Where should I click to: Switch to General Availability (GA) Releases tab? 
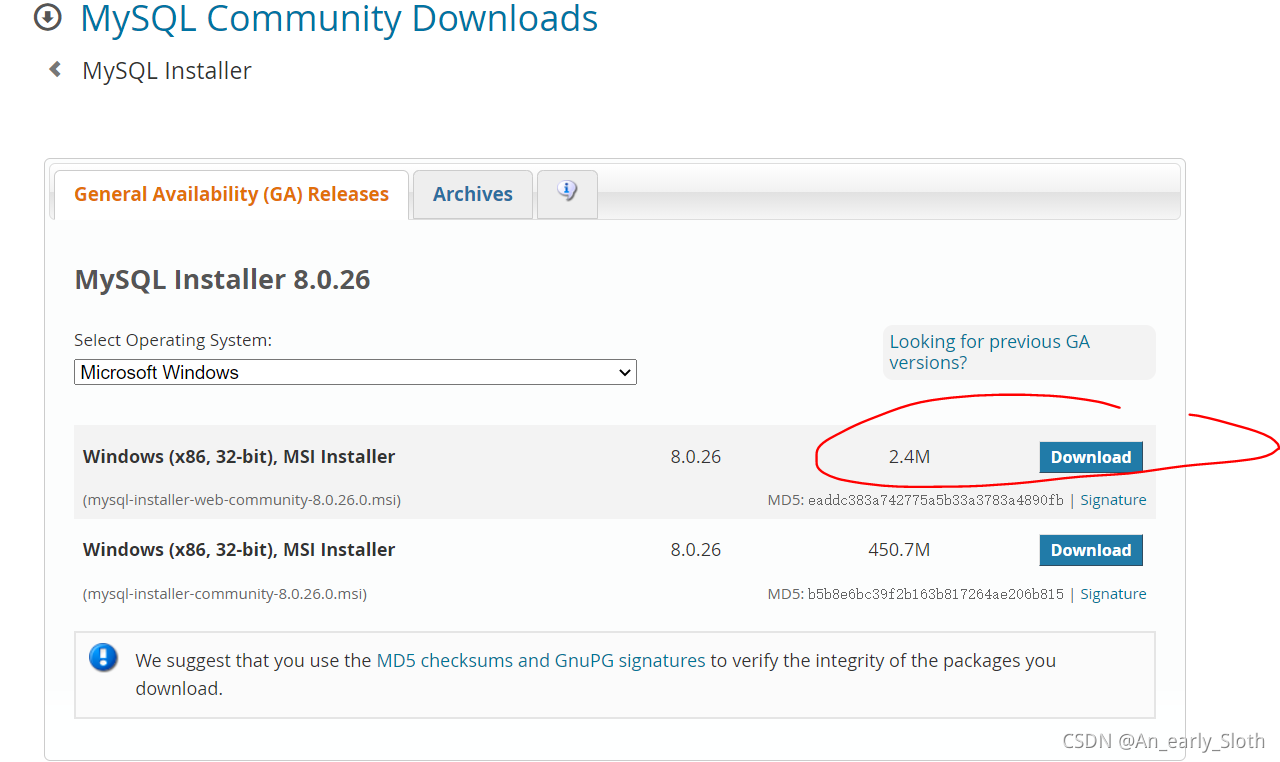231,194
